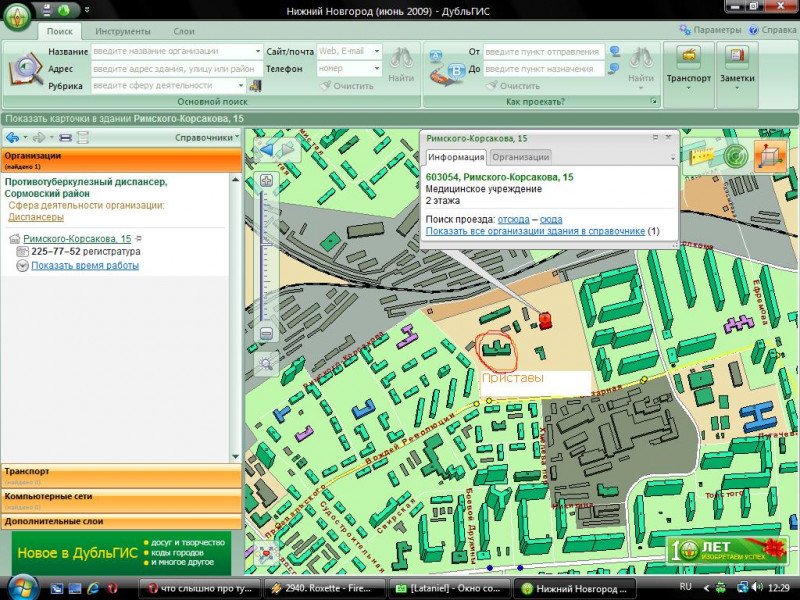Viewport: 800px width, 600px height.
Task: Expand the Справочники dropdown
Action: click(208, 137)
